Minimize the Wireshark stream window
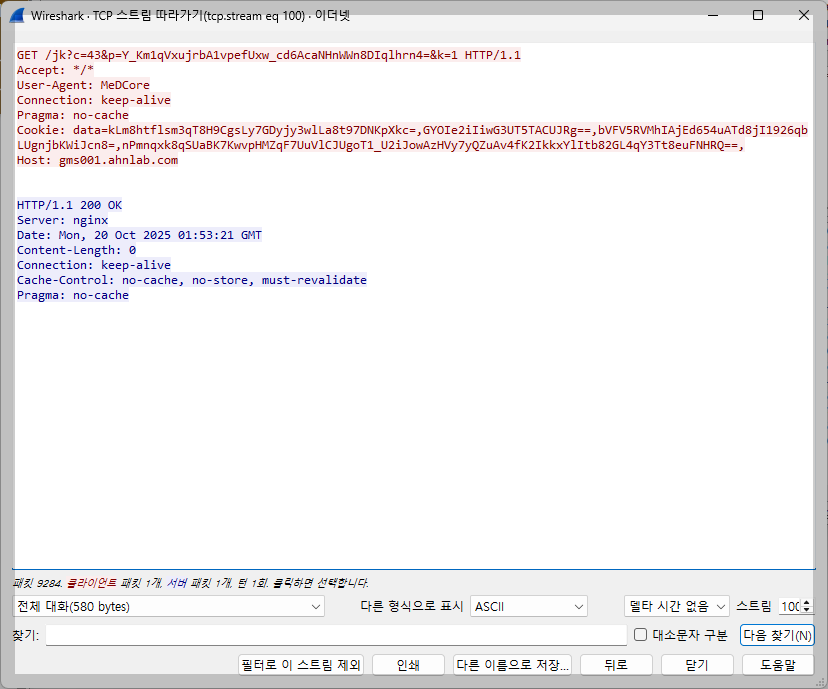Image resolution: width=828 pixels, height=689 pixels. coord(713,15)
